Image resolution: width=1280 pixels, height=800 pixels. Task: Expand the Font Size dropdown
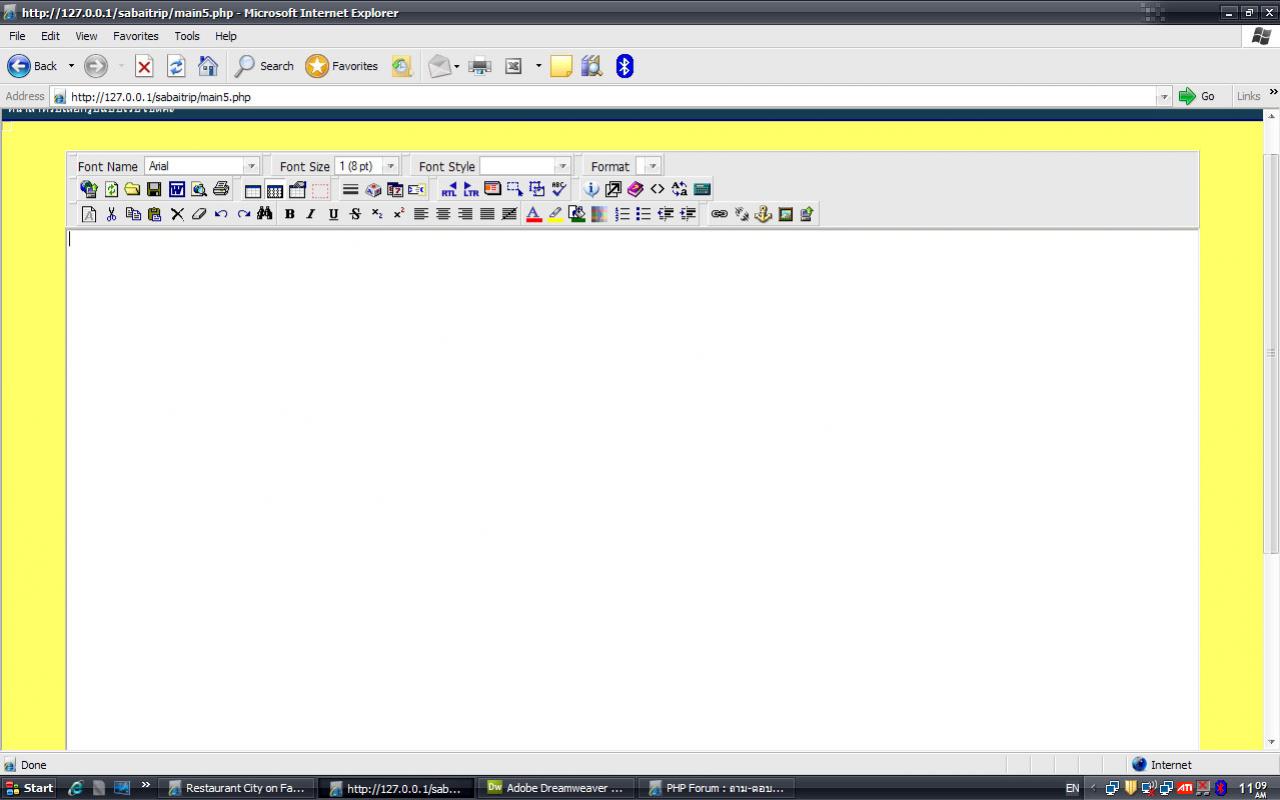click(390, 165)
